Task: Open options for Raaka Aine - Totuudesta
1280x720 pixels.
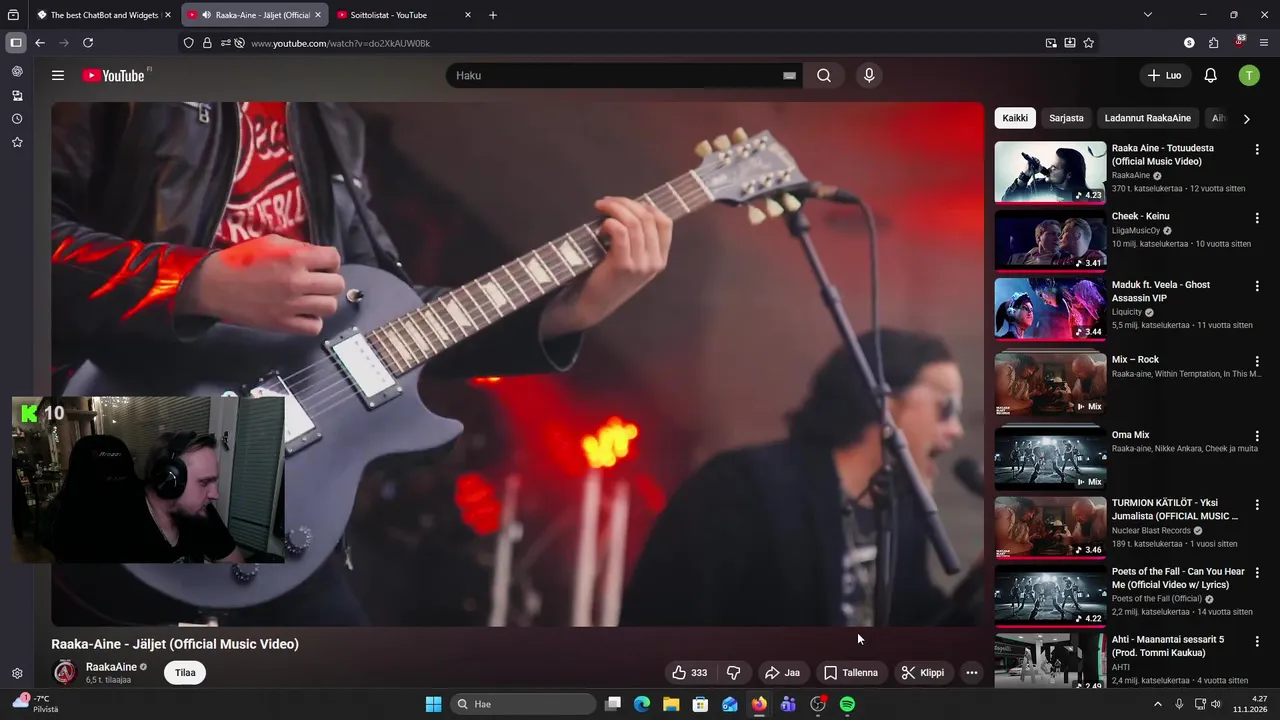Action: [x=1257, y=149]
